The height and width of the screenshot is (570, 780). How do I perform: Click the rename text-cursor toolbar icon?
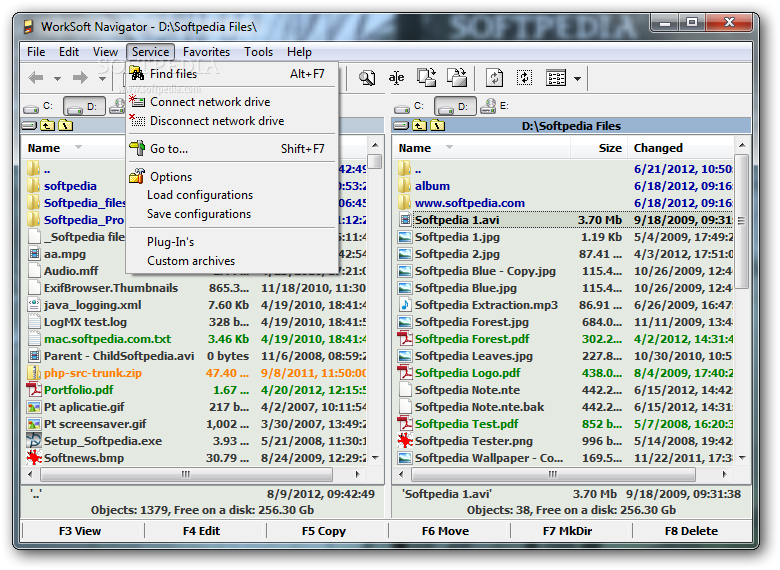(x=396, y=78)
